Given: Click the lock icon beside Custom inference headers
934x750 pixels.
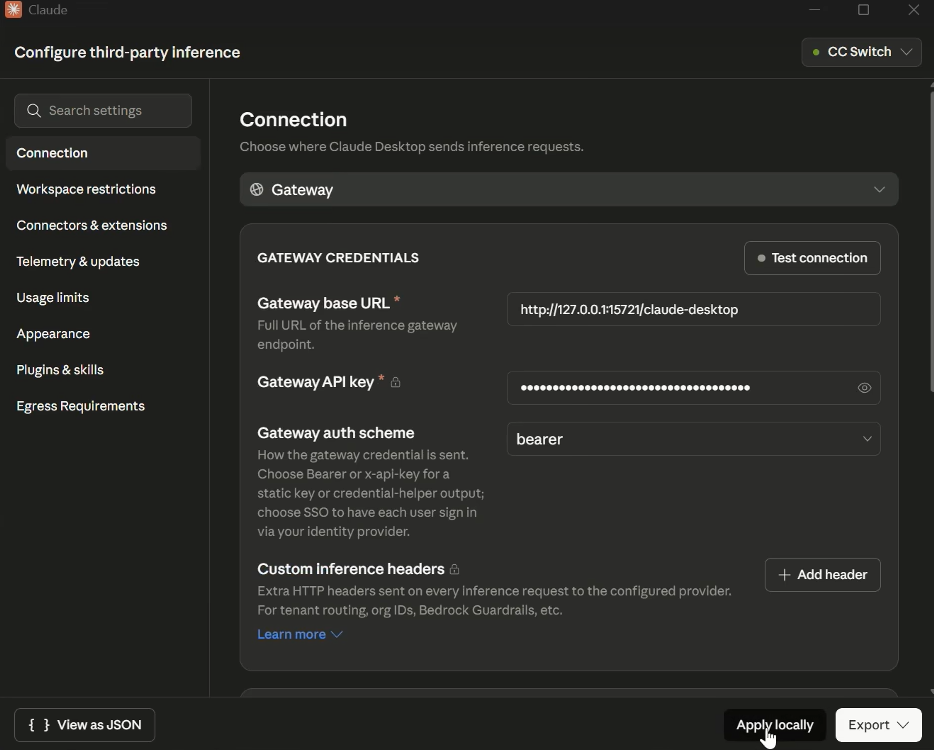Looking at the screenshot, I should click(454, 569).
